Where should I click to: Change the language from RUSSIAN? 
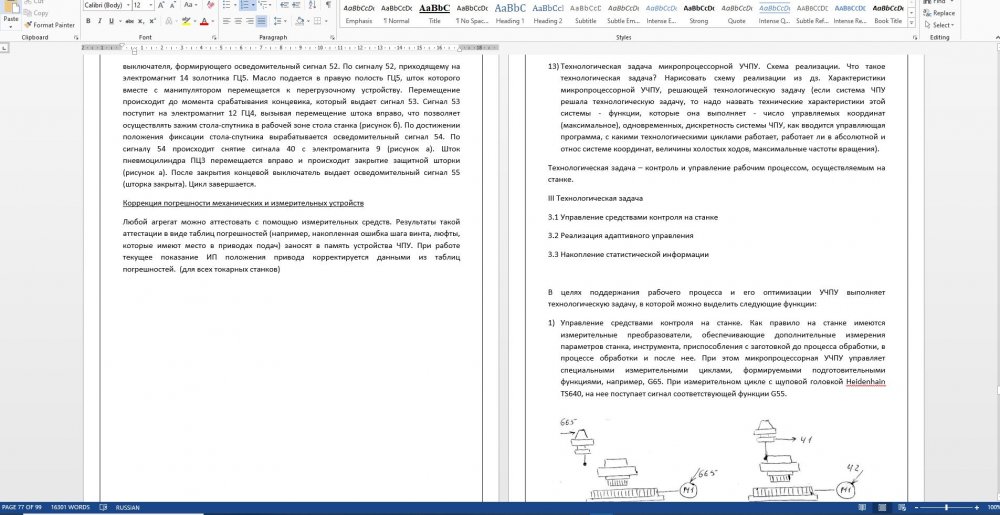[128, 507]
